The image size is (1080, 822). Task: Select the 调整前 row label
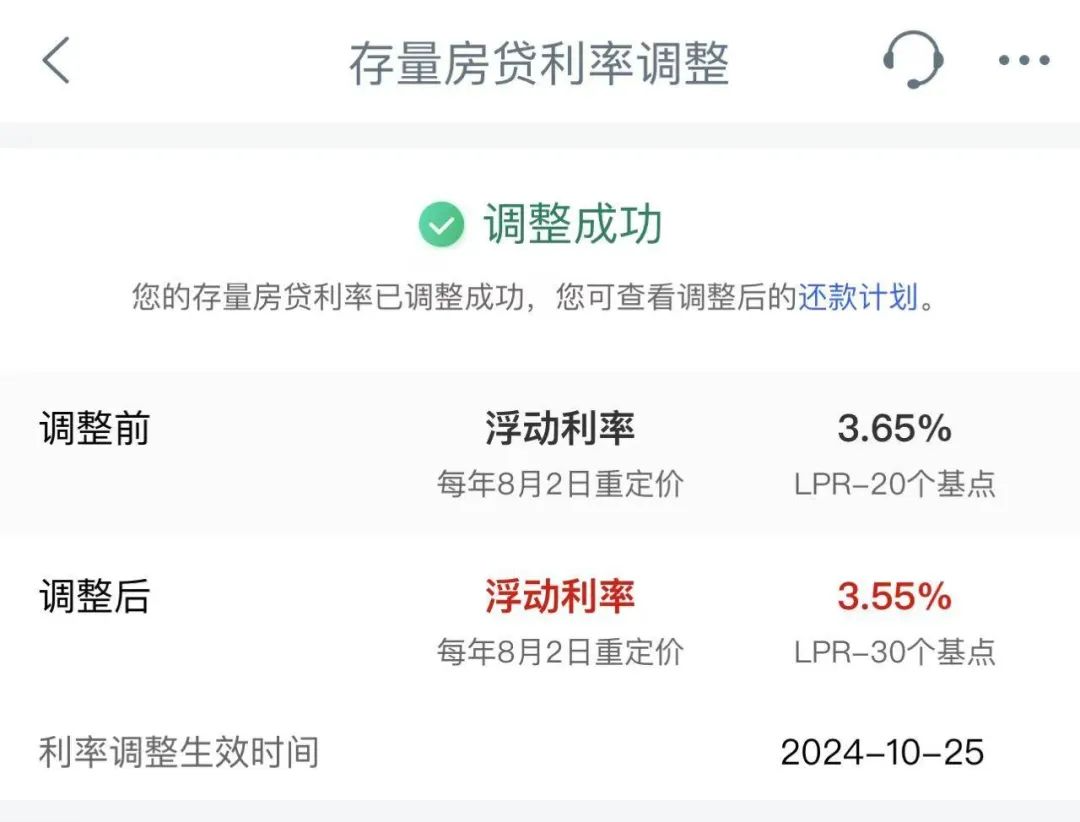[x=94, y=428]
